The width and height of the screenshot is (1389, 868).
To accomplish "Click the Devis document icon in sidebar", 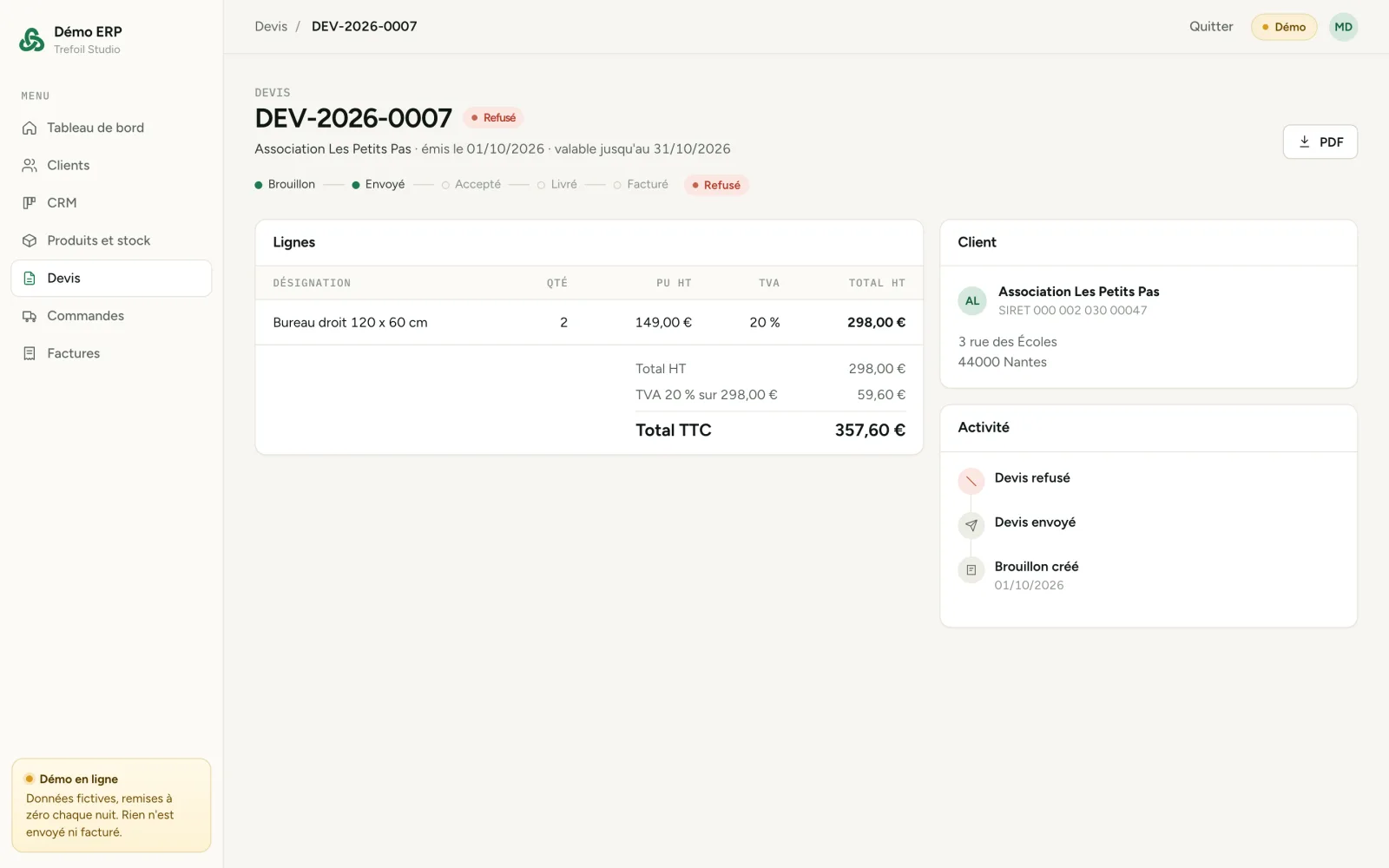I will 30,279.
